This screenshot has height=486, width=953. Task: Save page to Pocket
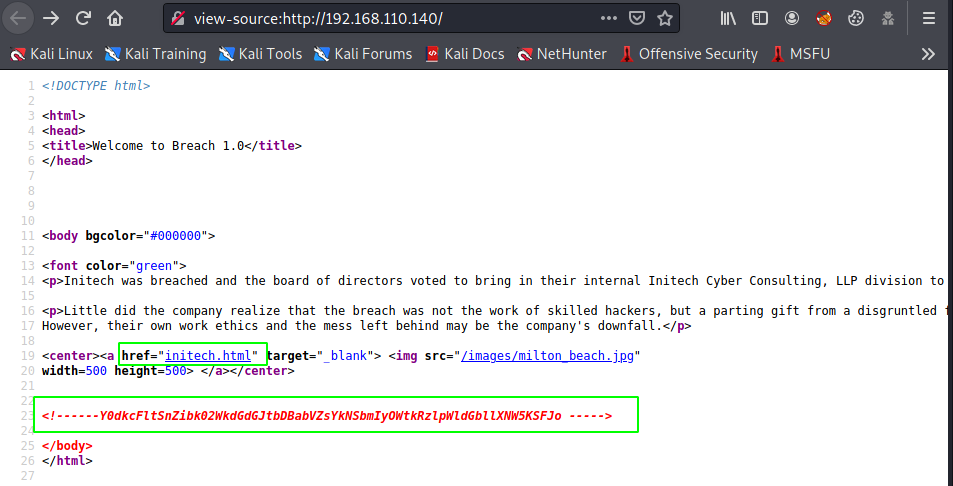click(637, 18)
